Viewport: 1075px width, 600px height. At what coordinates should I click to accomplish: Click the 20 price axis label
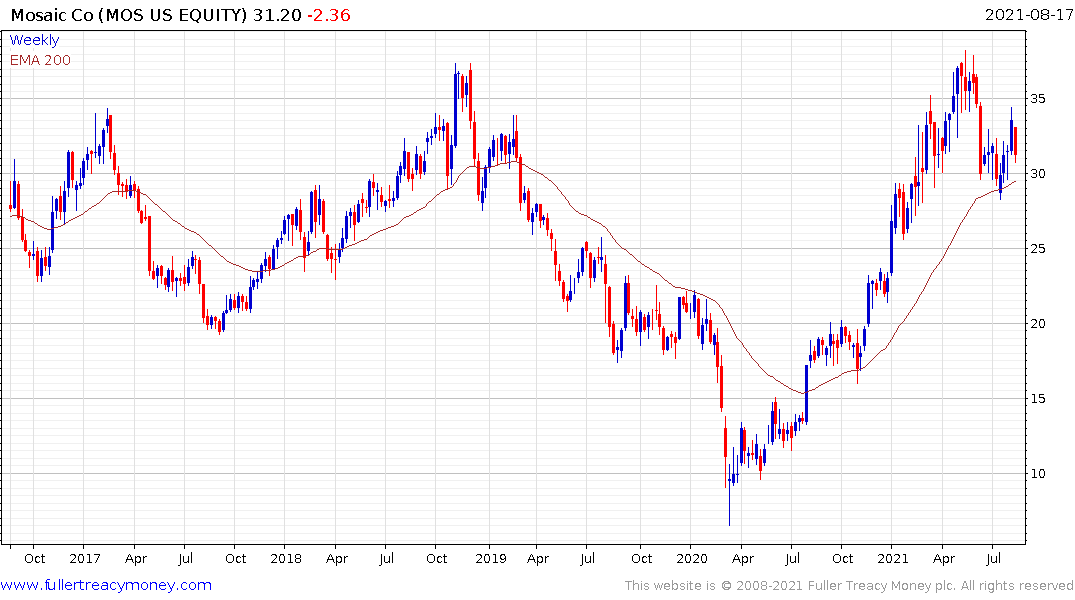(1038, 324)
